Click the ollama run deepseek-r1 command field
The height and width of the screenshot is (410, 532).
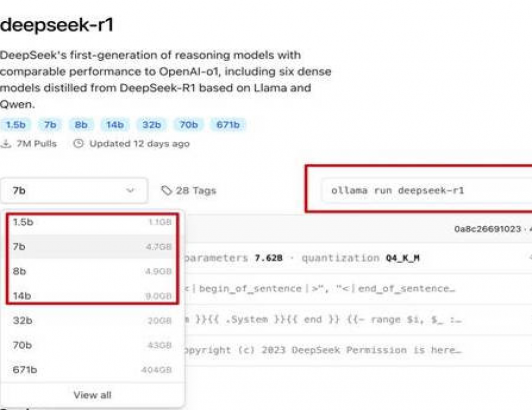click(427, 190)
